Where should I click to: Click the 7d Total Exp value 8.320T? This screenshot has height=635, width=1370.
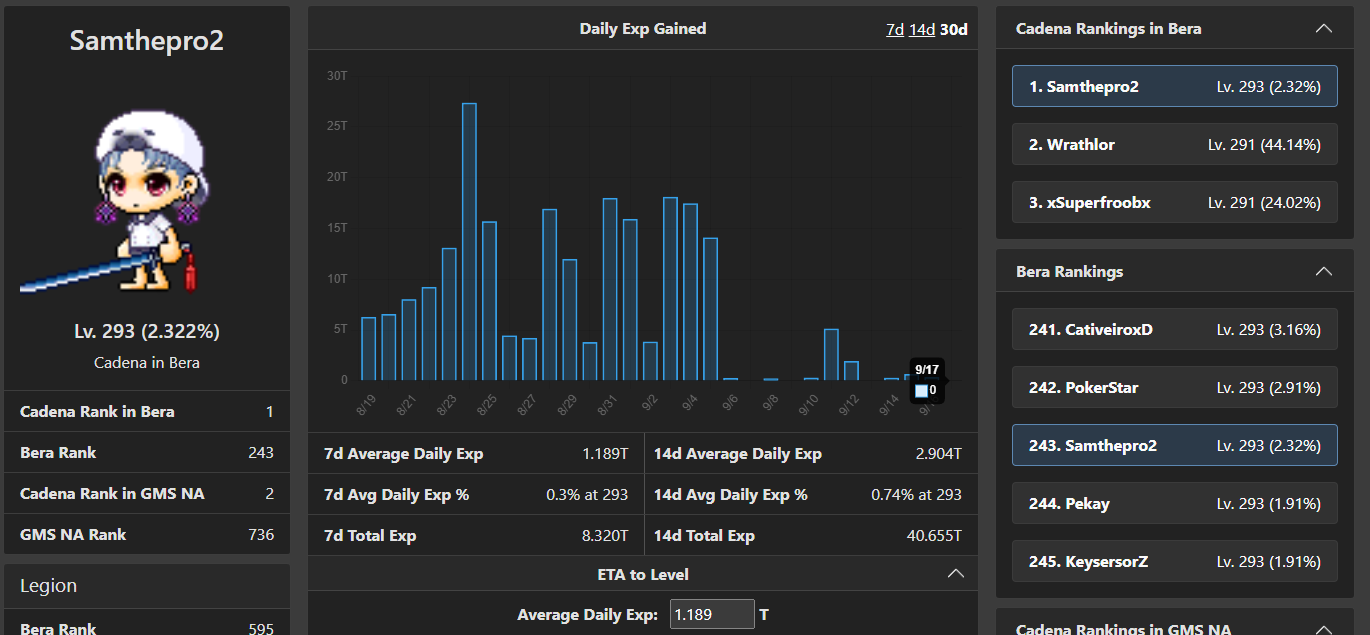coord(605,536)
